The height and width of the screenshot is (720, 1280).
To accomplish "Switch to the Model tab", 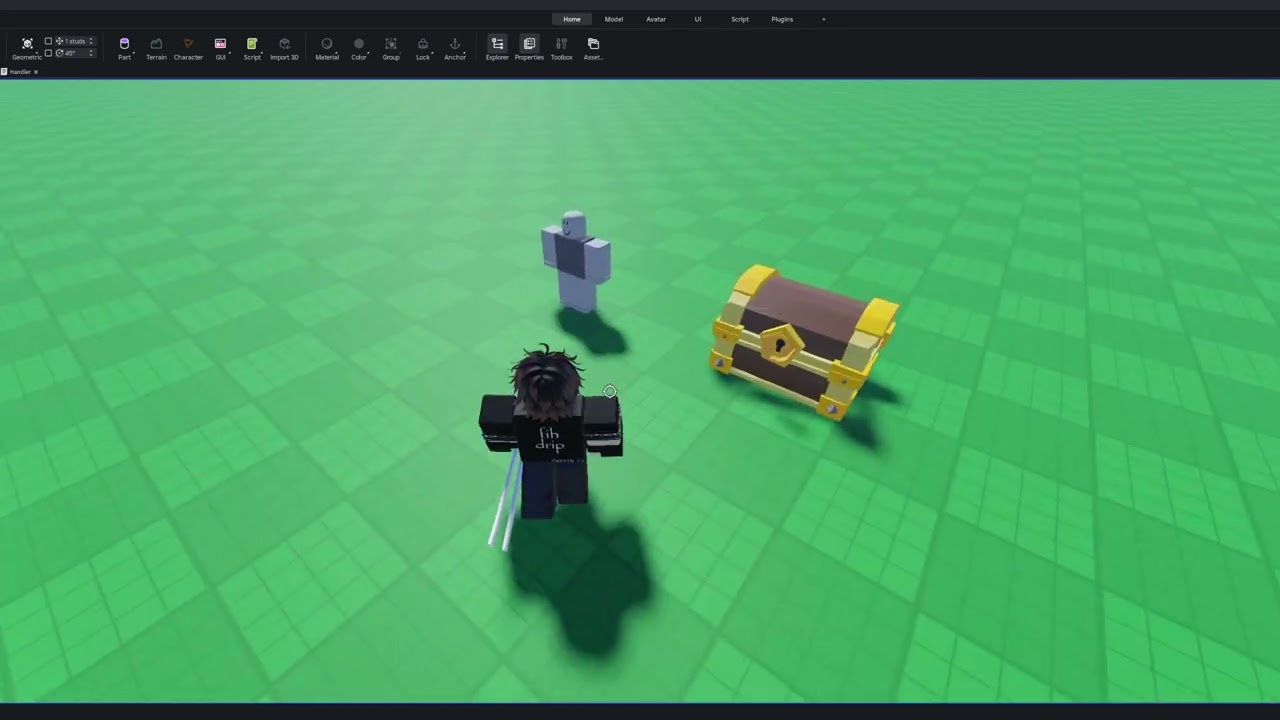I will pyautogui.click(x=614, y=19).
